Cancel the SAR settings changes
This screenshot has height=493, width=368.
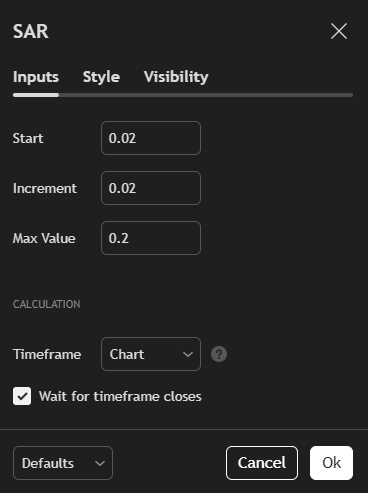click(262, 463)
